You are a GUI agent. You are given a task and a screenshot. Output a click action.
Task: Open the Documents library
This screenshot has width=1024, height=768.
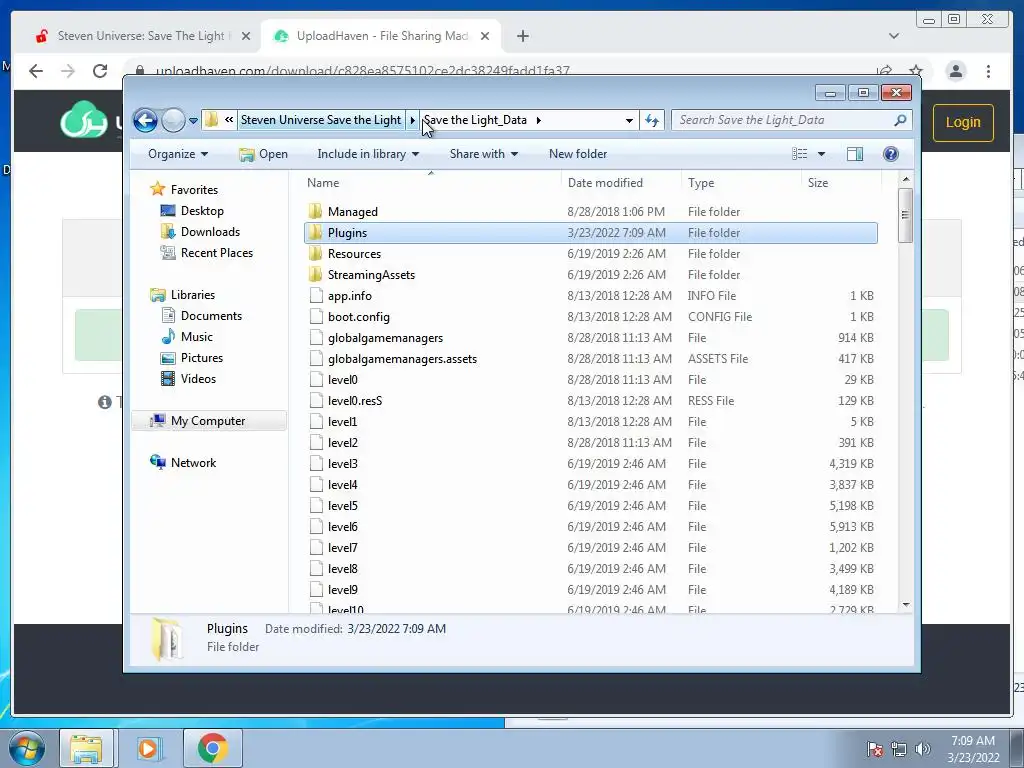(211, 316)
